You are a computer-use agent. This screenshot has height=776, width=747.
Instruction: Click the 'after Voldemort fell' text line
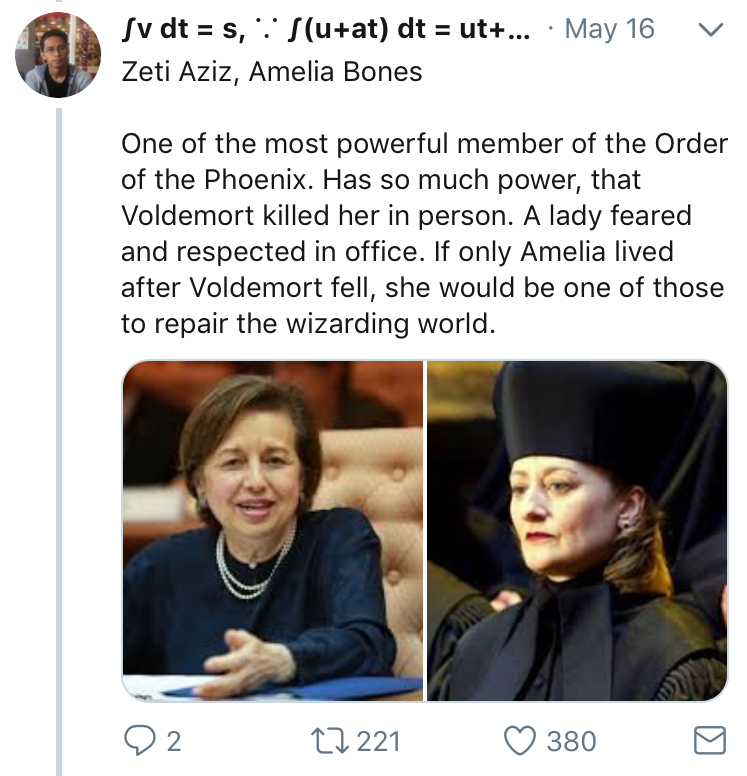pos(422,288)
